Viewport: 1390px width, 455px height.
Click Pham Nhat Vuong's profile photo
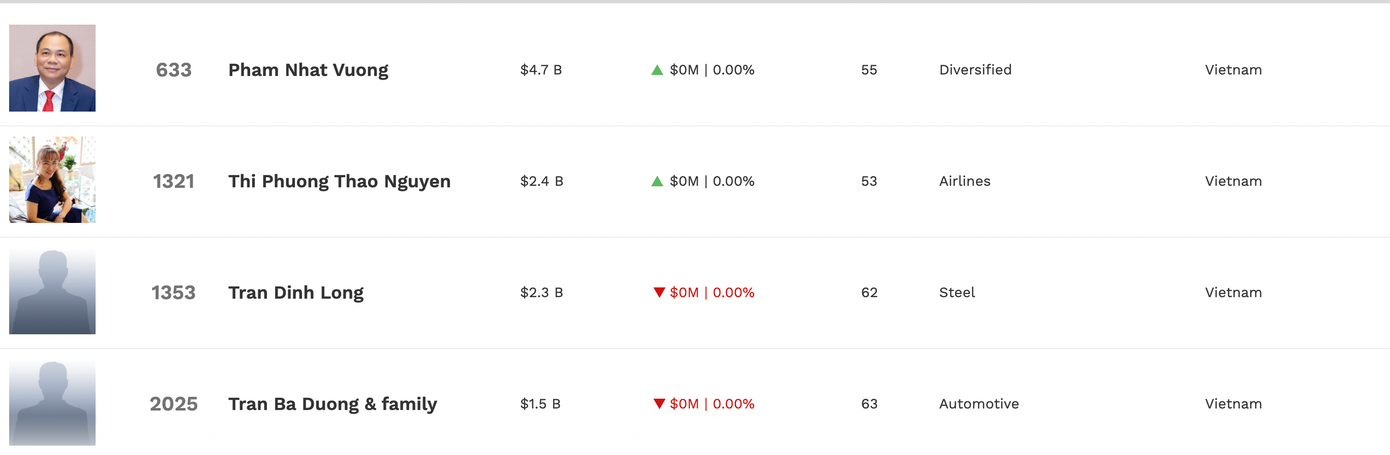[x=52, y=68]
